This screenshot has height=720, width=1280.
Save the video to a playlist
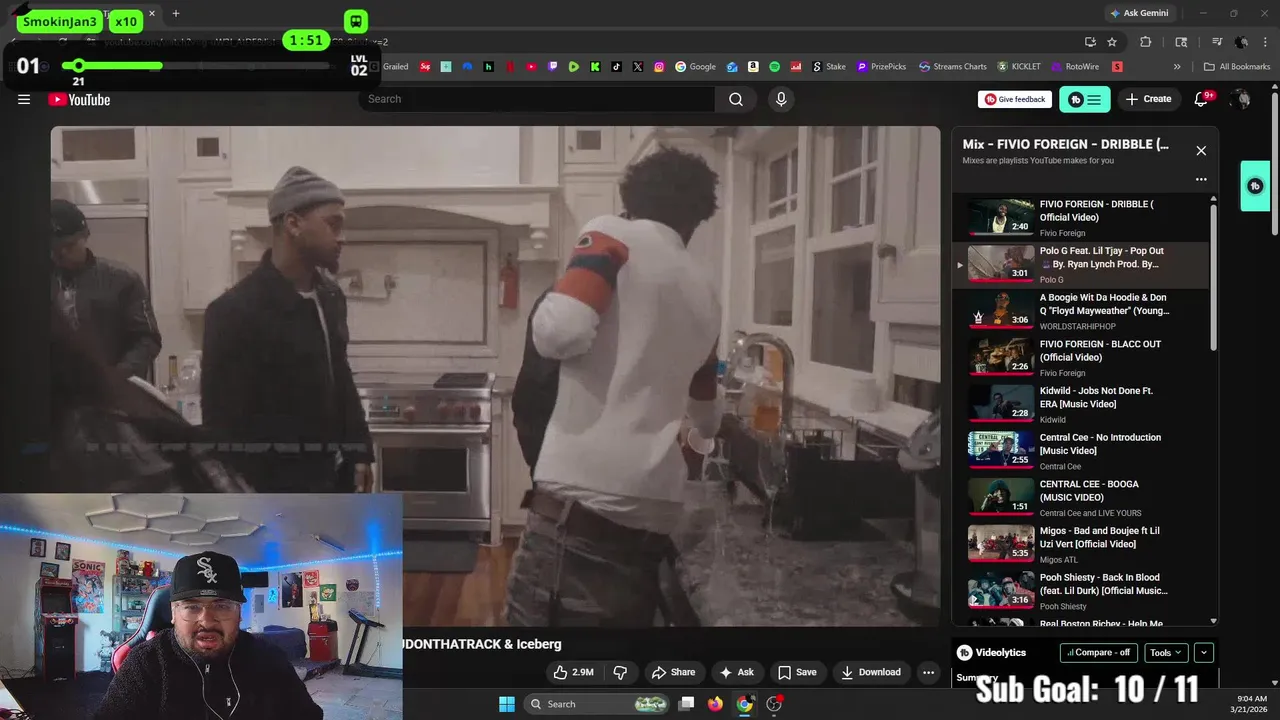pyautogui.click(x=797, y=672)
